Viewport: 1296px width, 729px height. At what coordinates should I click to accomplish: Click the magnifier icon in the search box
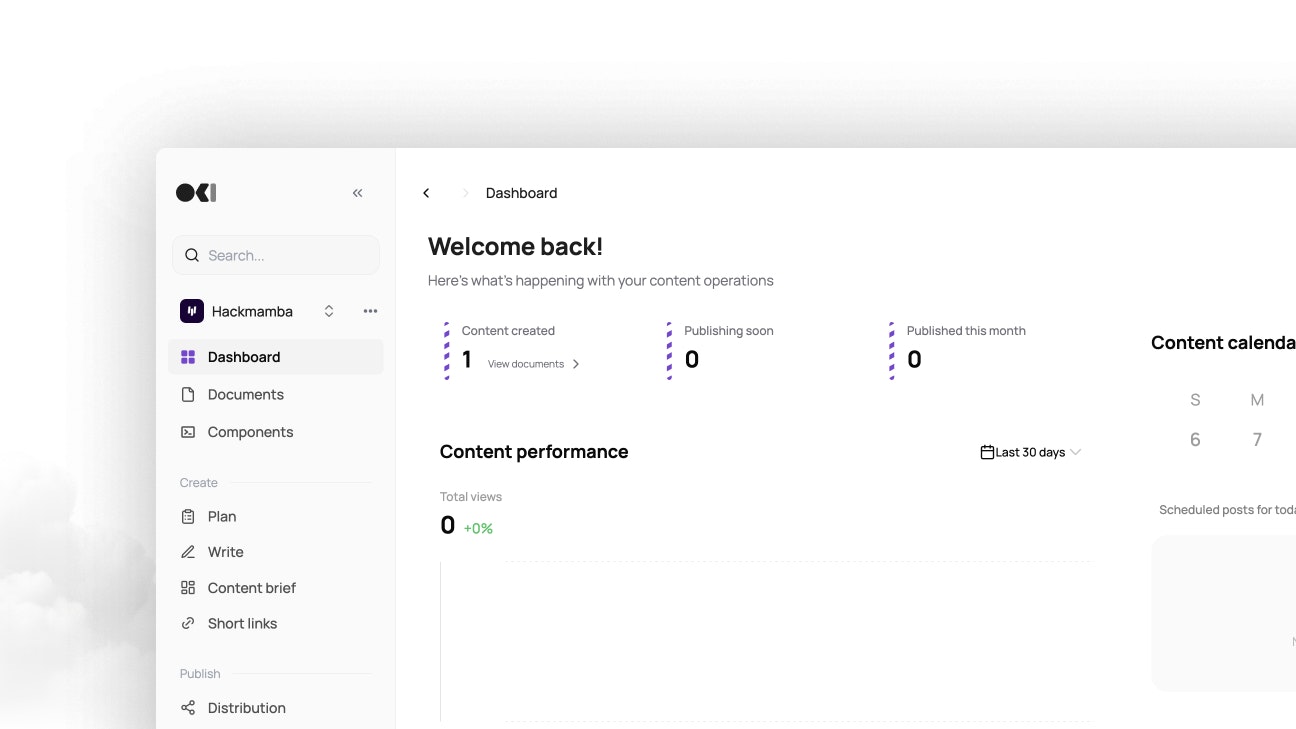pyautogui.click(x=192, y=255)
